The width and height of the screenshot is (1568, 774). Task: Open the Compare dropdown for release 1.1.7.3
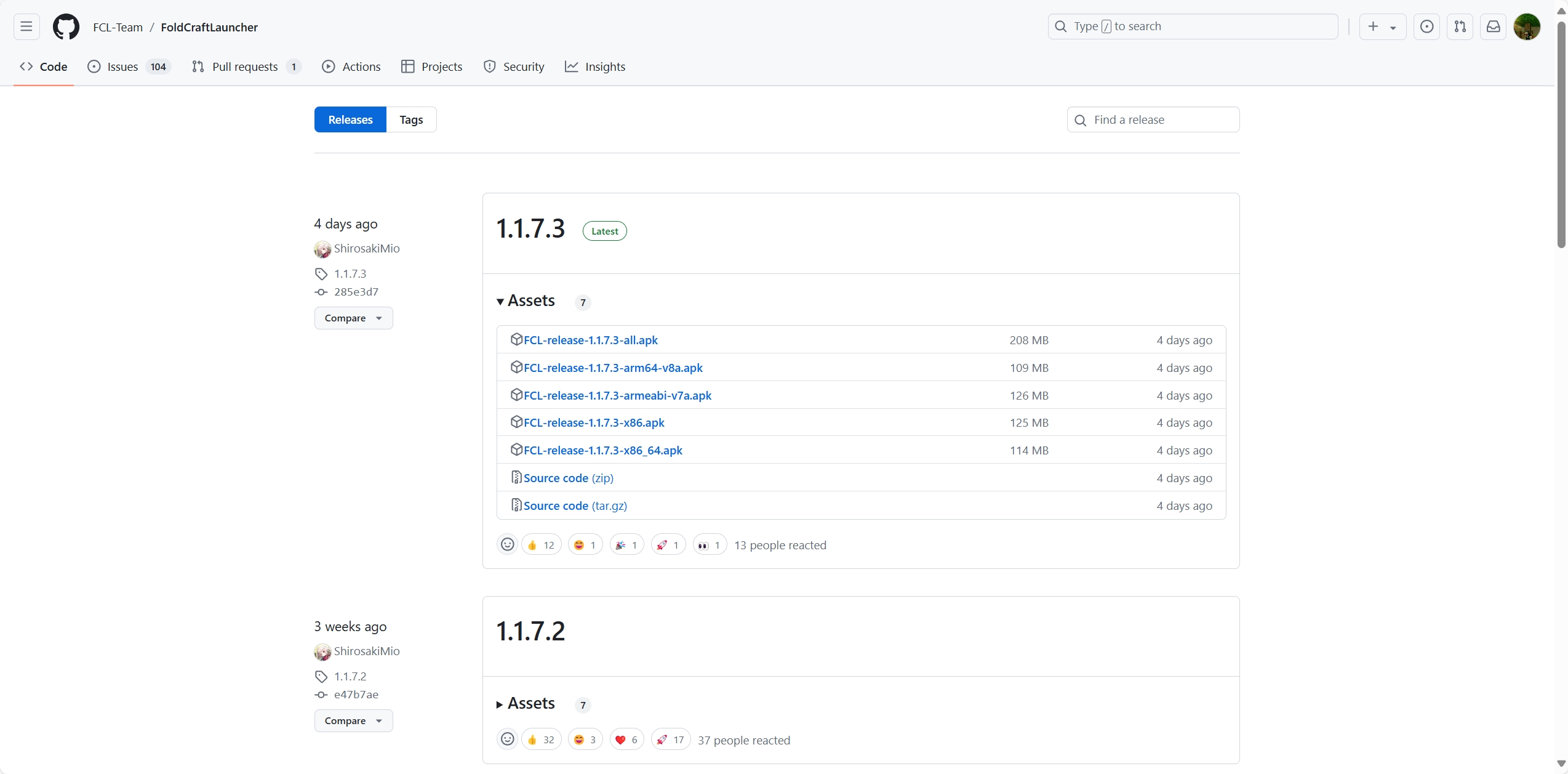click(353, 318)
